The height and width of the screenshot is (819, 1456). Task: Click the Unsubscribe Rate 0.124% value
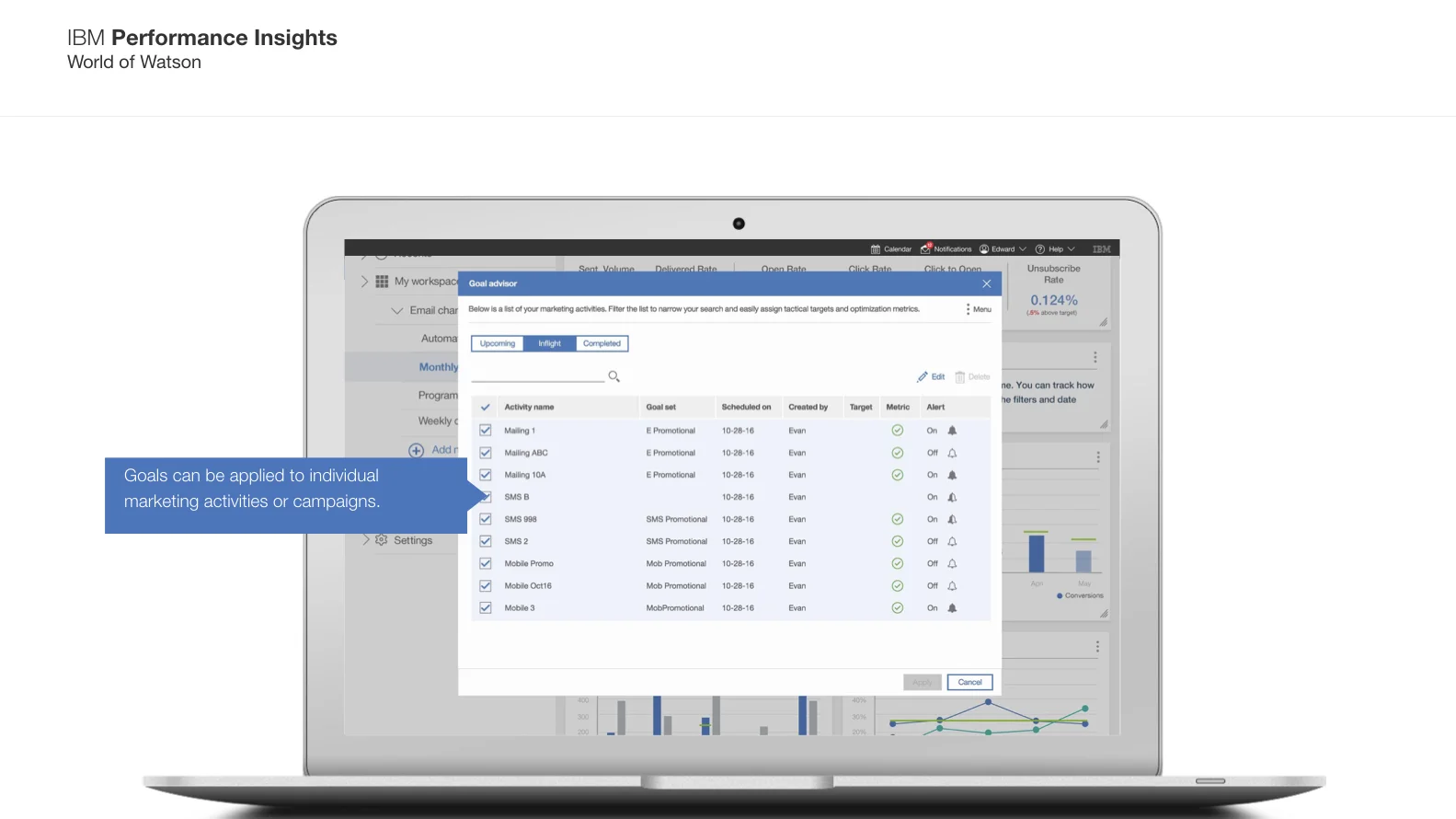click(1054, 300)
